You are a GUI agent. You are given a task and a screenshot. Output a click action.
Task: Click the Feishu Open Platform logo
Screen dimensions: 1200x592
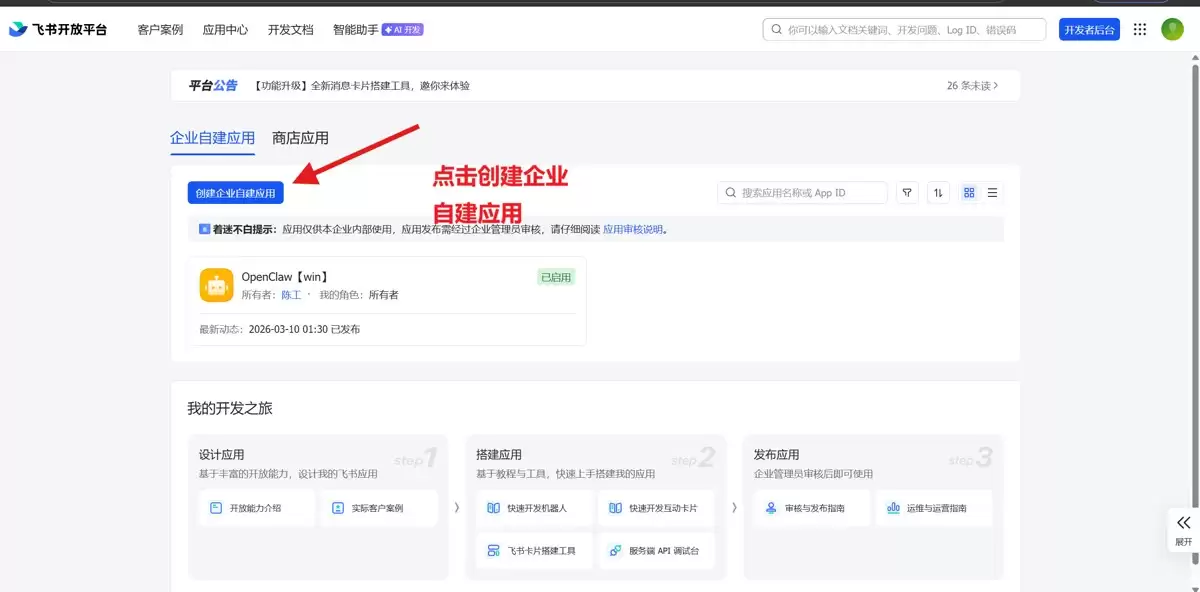[x=58, y=29]
